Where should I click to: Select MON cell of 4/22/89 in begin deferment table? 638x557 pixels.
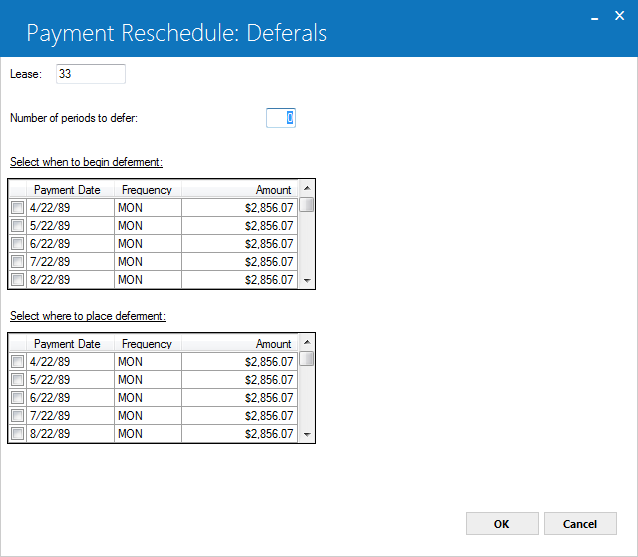[x=148, y=208]
